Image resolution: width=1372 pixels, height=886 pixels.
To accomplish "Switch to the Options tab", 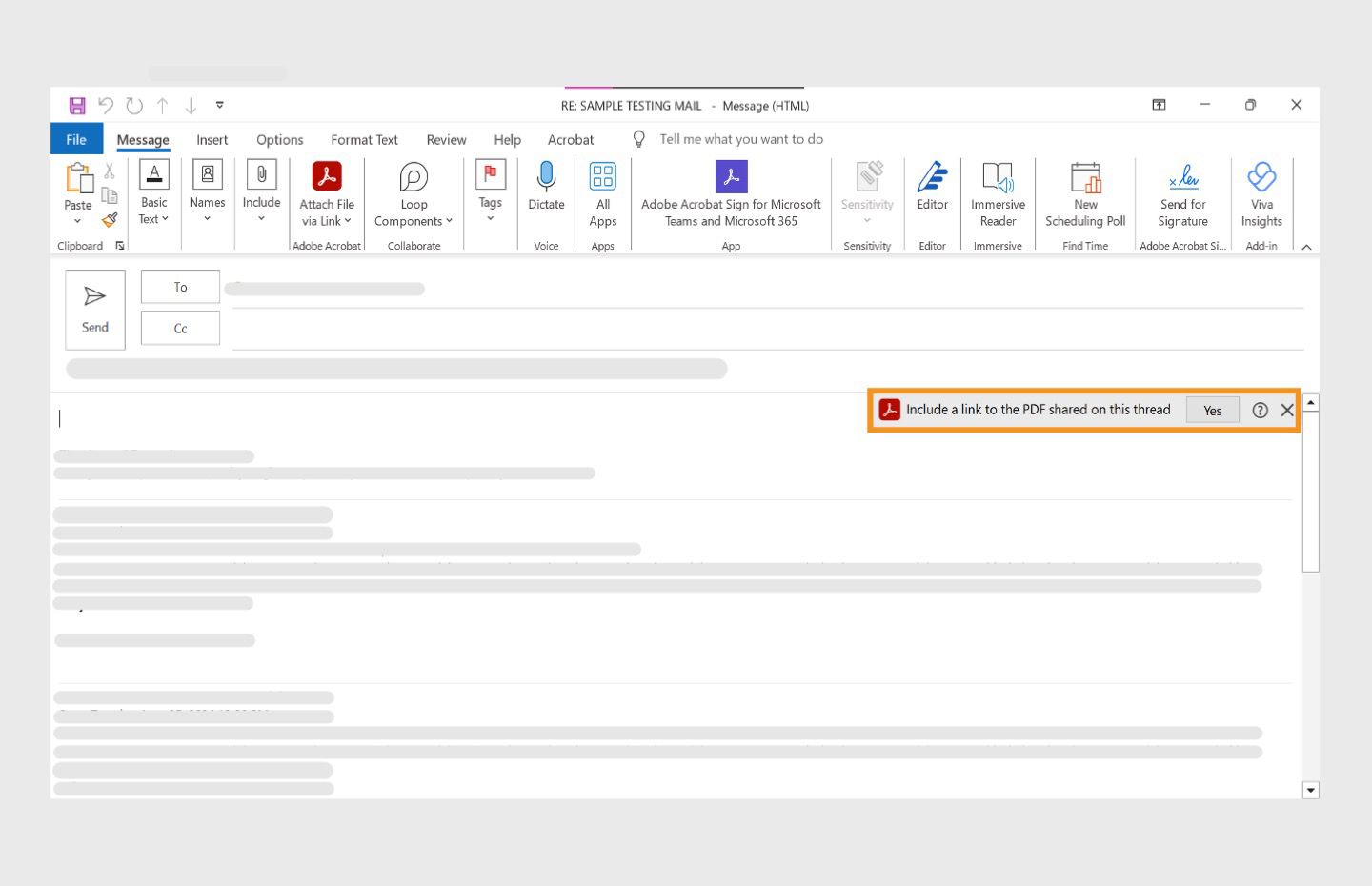I will click(279, 139).
